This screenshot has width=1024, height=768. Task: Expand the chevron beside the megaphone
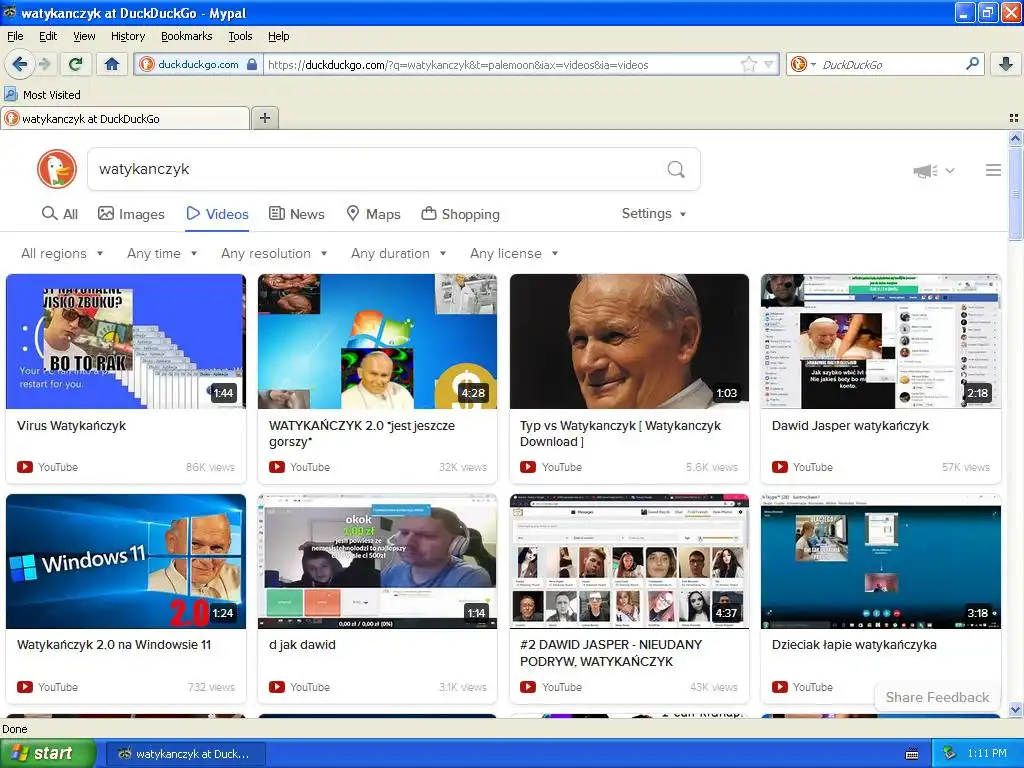(950, 170)
